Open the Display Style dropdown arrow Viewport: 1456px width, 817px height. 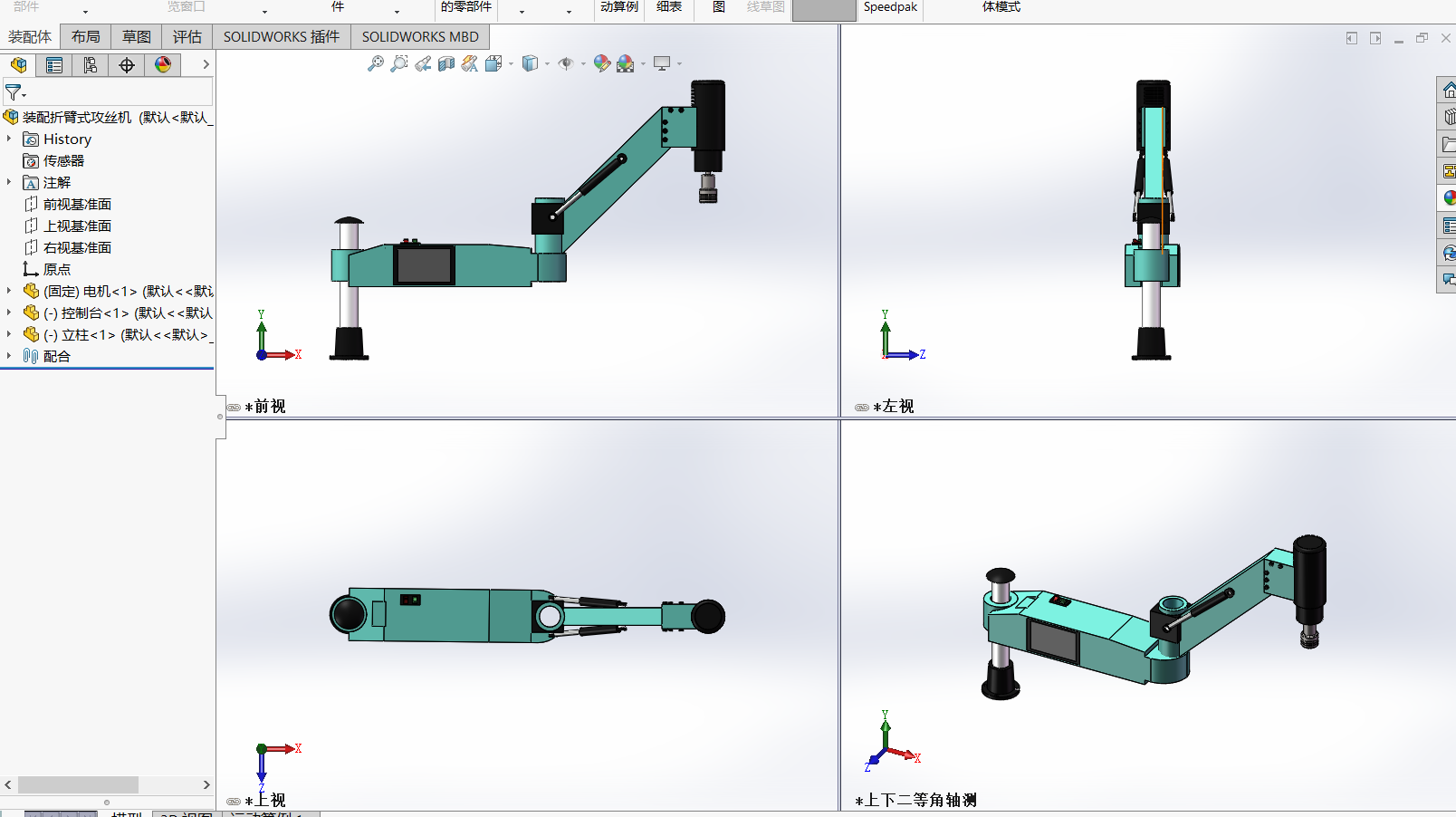coord(547,64)
